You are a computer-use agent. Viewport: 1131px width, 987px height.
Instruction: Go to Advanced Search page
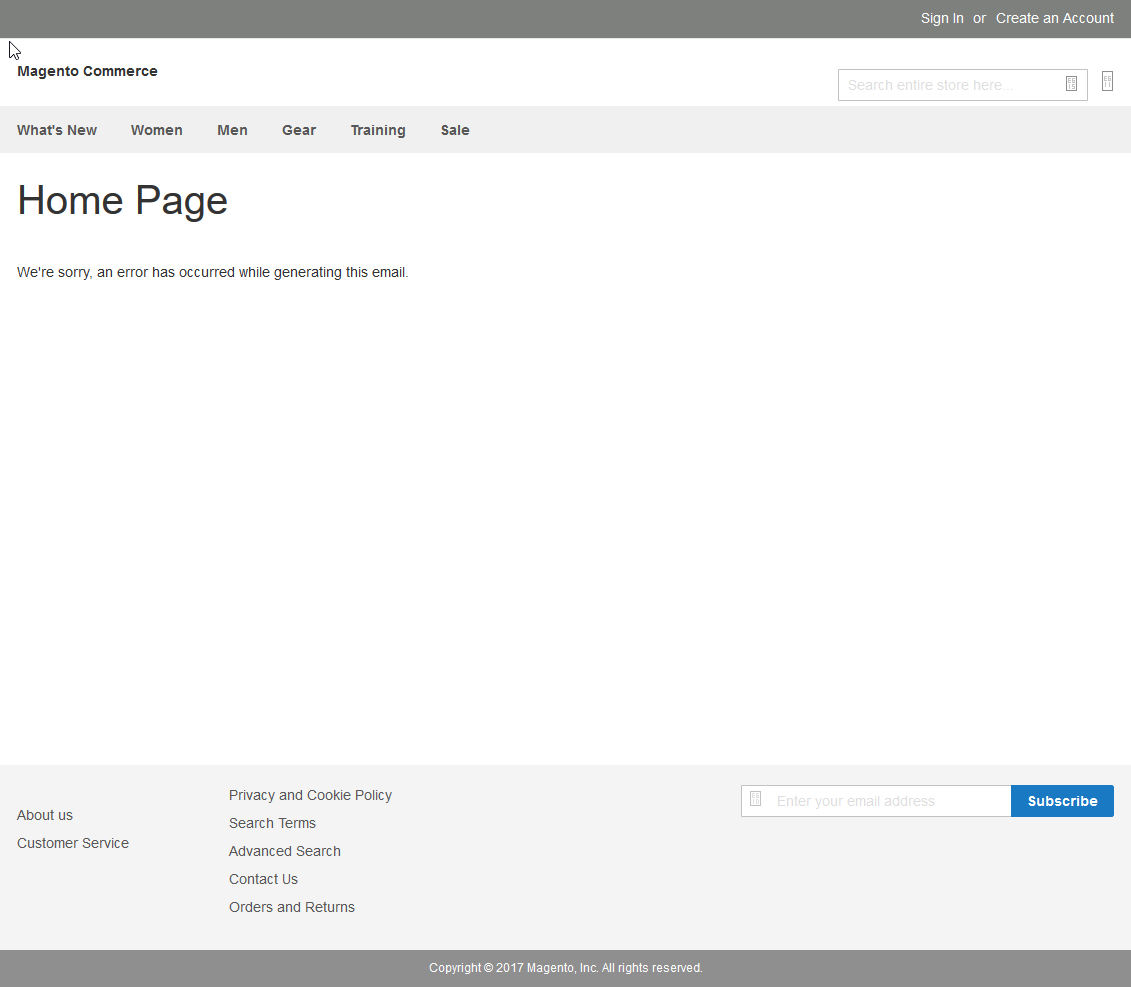click(285, 851)
